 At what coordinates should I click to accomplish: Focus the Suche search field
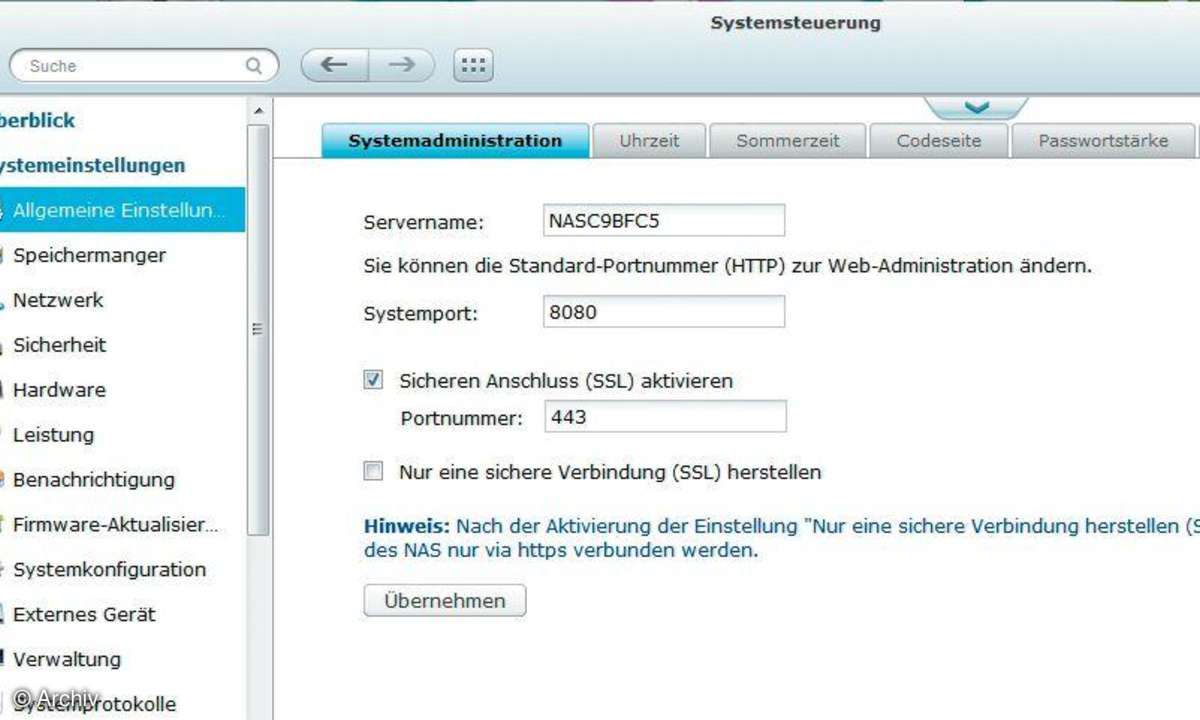tap(142, 66)
